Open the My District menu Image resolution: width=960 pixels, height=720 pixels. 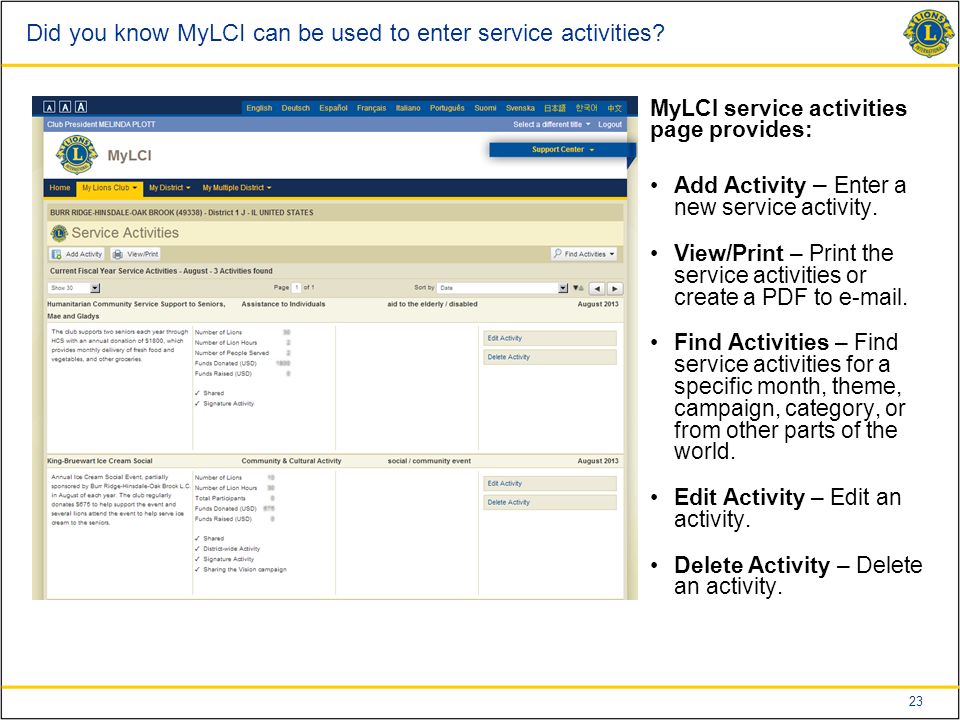[170, 188]
